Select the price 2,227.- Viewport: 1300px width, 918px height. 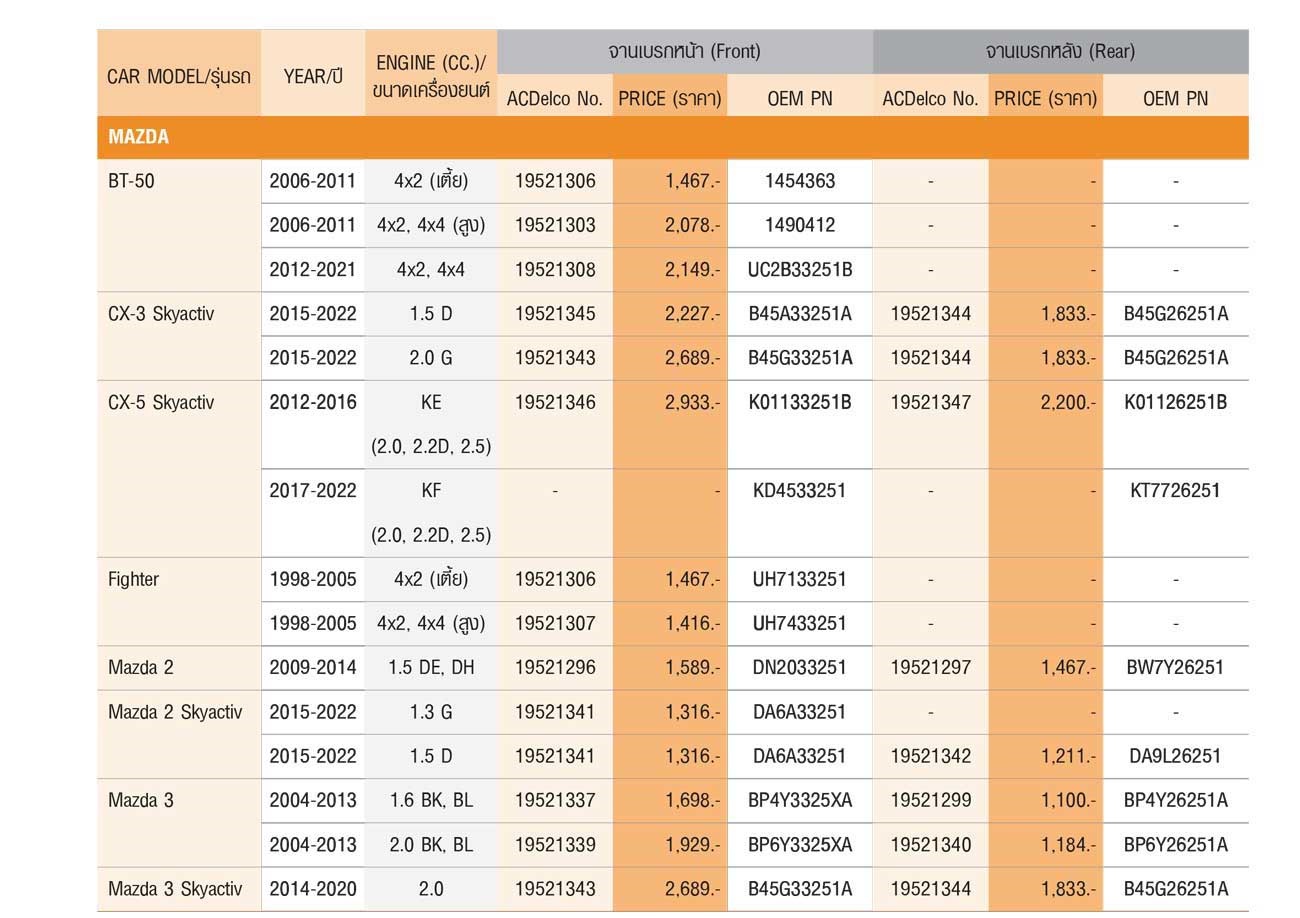692,314
